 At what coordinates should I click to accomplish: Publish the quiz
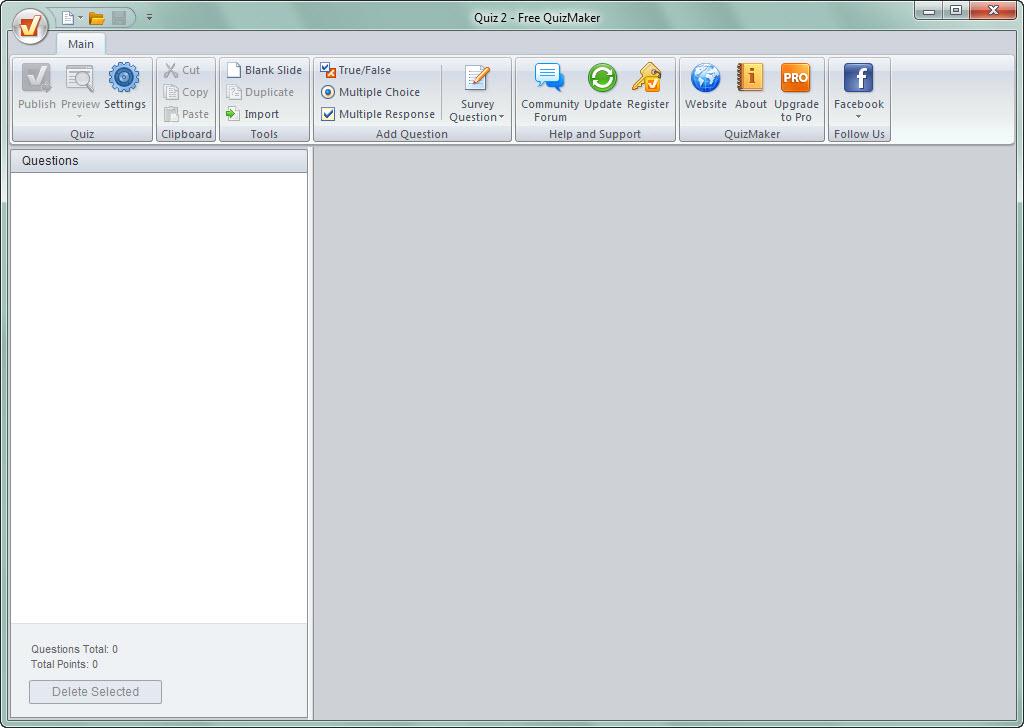(37, 88)
